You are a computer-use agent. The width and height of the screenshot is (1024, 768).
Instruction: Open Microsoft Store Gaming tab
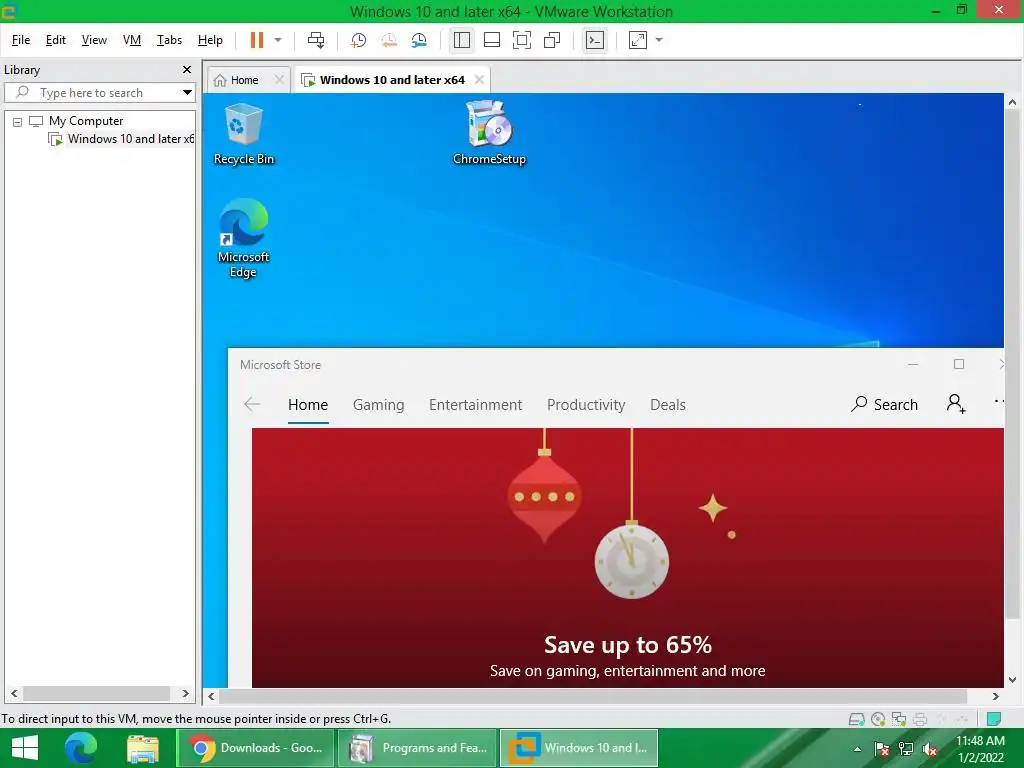(x=378, y=405)
